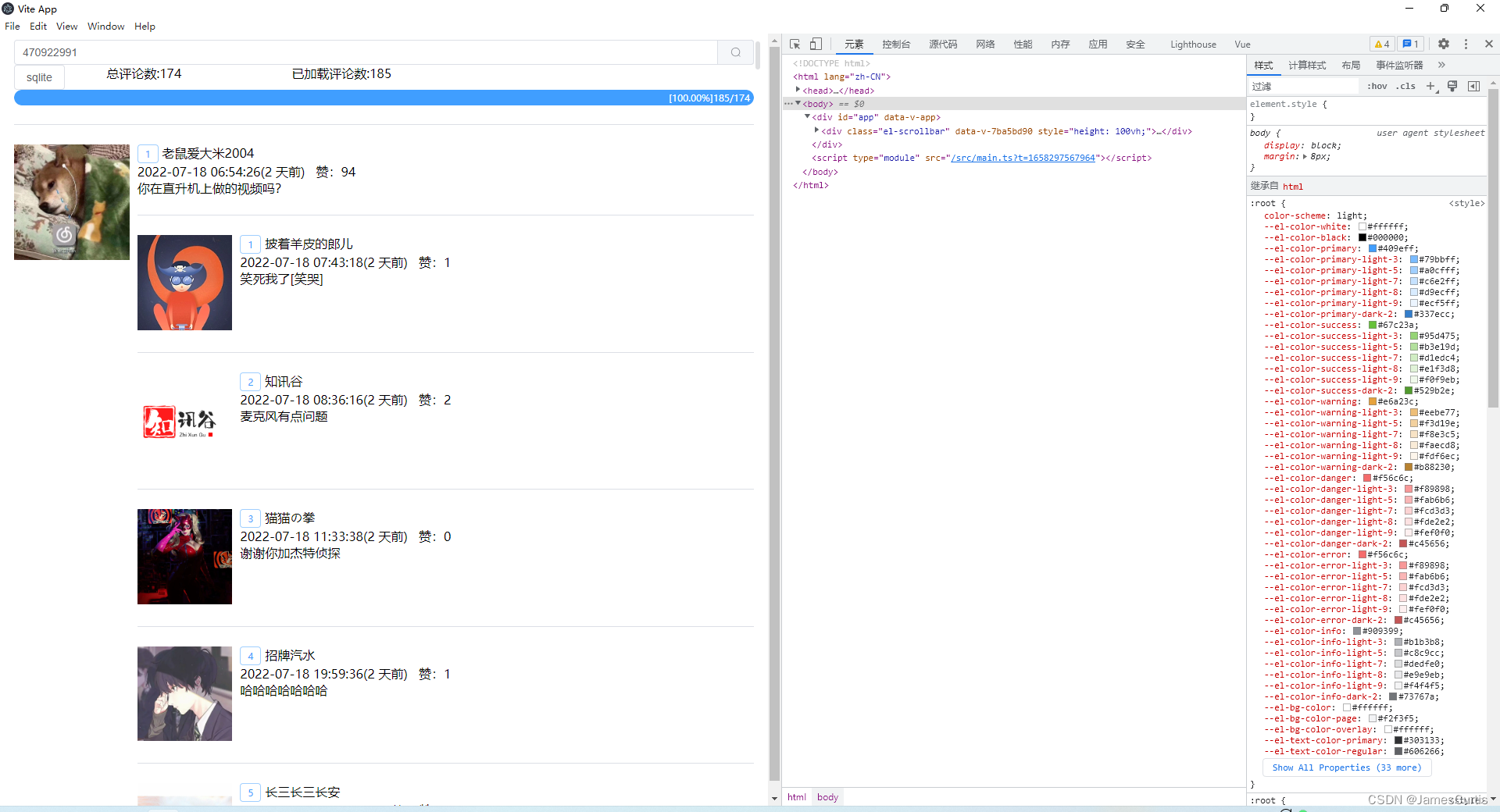Click the search magnifier button in the app
Screen dimensions: 1500x812
[x=735, y=52]
